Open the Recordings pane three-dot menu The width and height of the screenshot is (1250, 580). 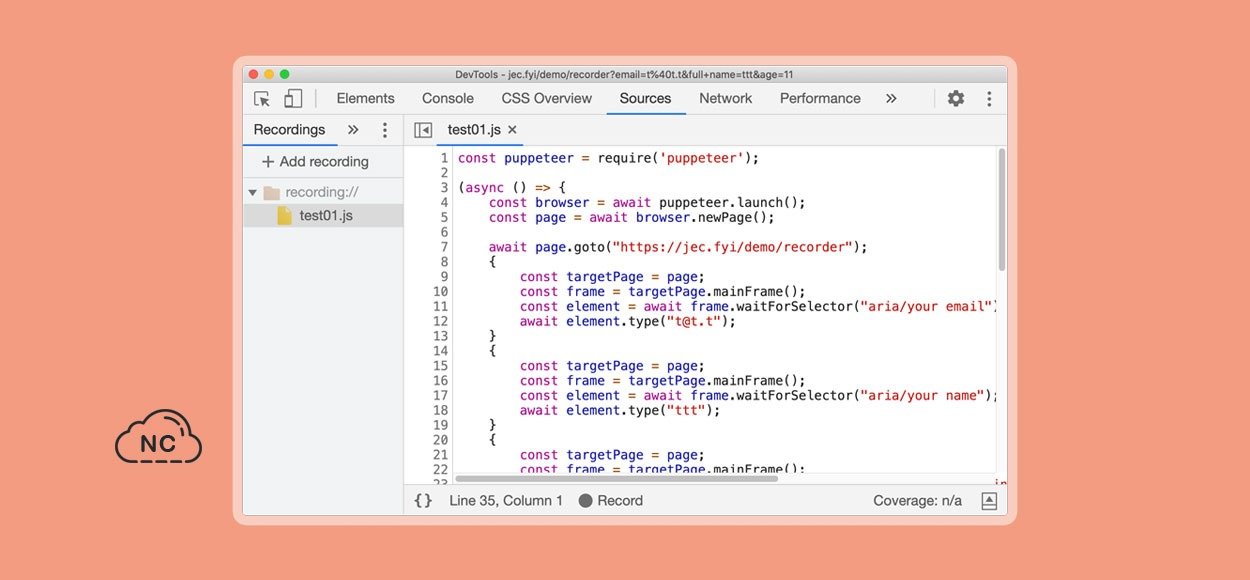[x=385, y=130]
